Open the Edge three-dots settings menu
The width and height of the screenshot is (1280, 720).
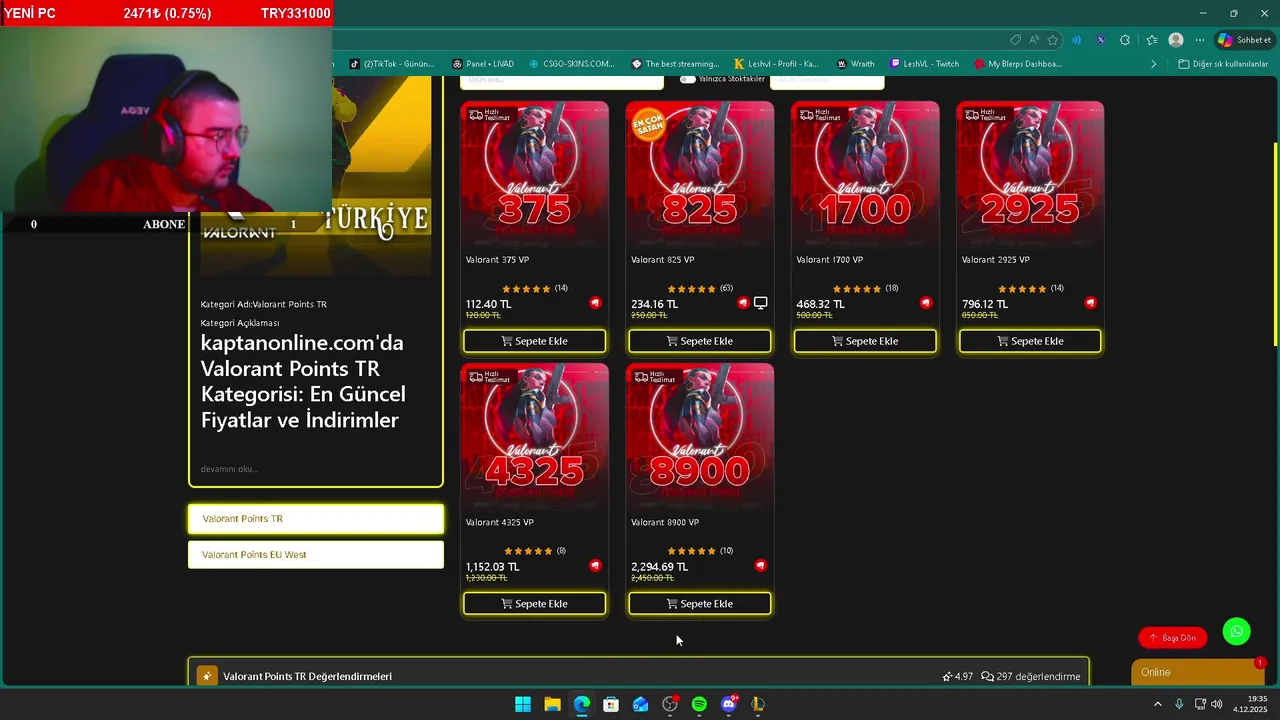[1200, 40]
